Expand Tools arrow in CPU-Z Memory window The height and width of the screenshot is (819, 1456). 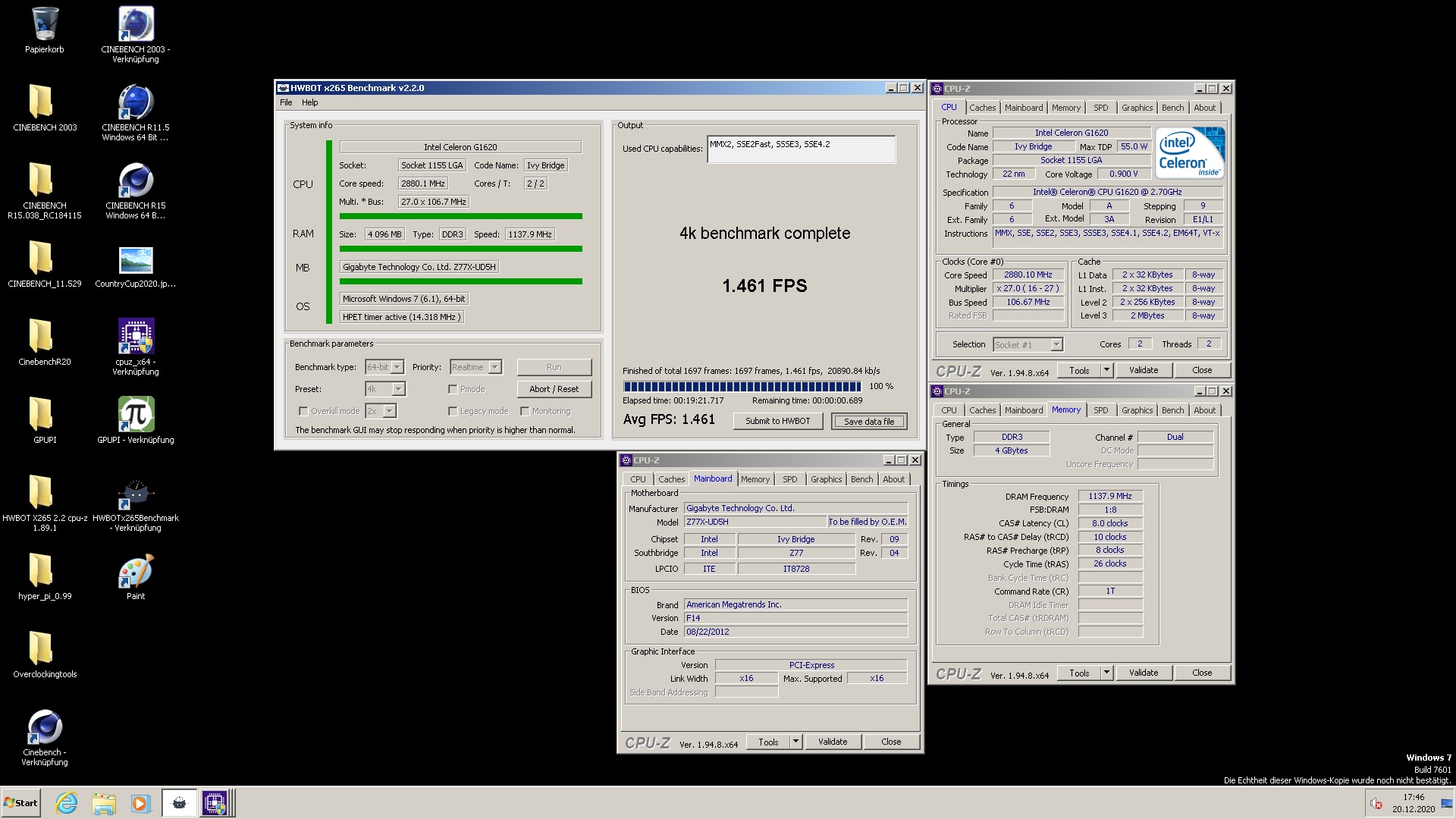click(x=1106, y=673)
